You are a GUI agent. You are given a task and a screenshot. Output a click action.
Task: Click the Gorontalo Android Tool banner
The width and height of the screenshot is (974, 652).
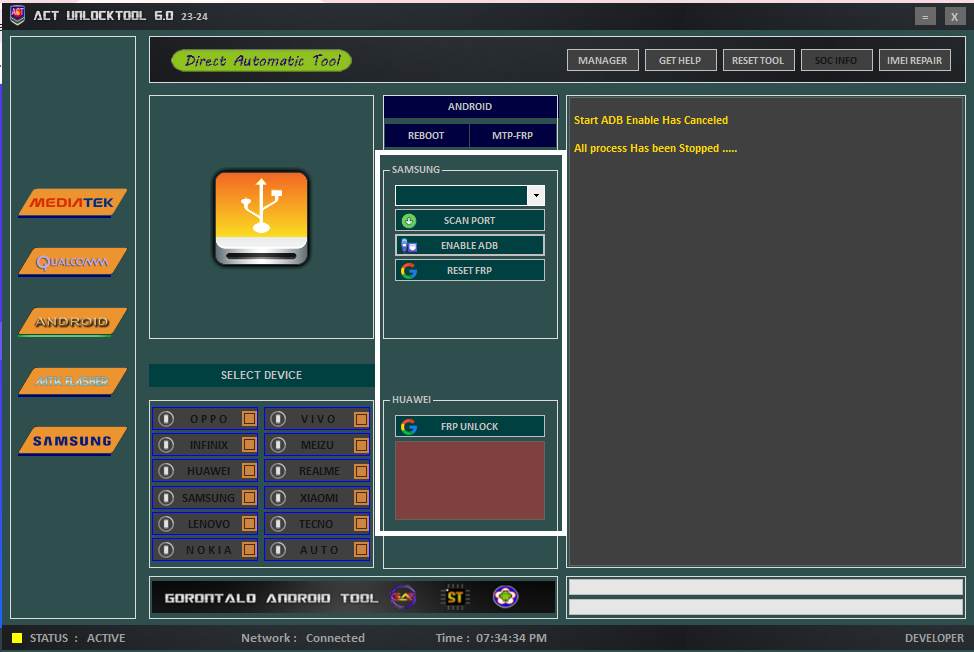(x=353, y=597)
